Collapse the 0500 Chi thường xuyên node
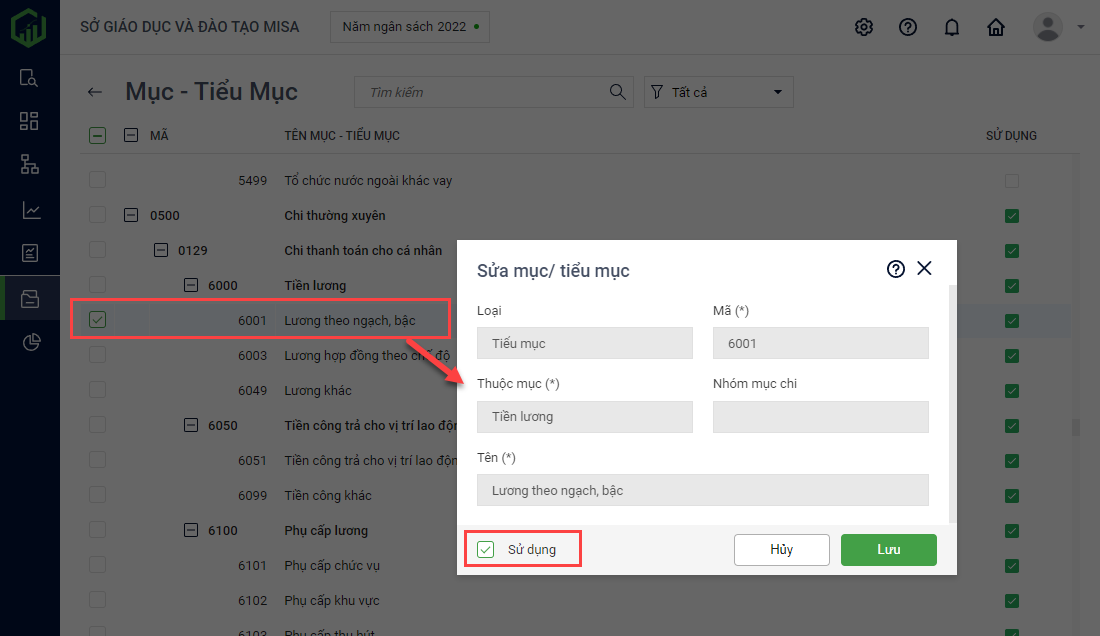Screen dimensions: 1100x636 (x=131, y=215)
